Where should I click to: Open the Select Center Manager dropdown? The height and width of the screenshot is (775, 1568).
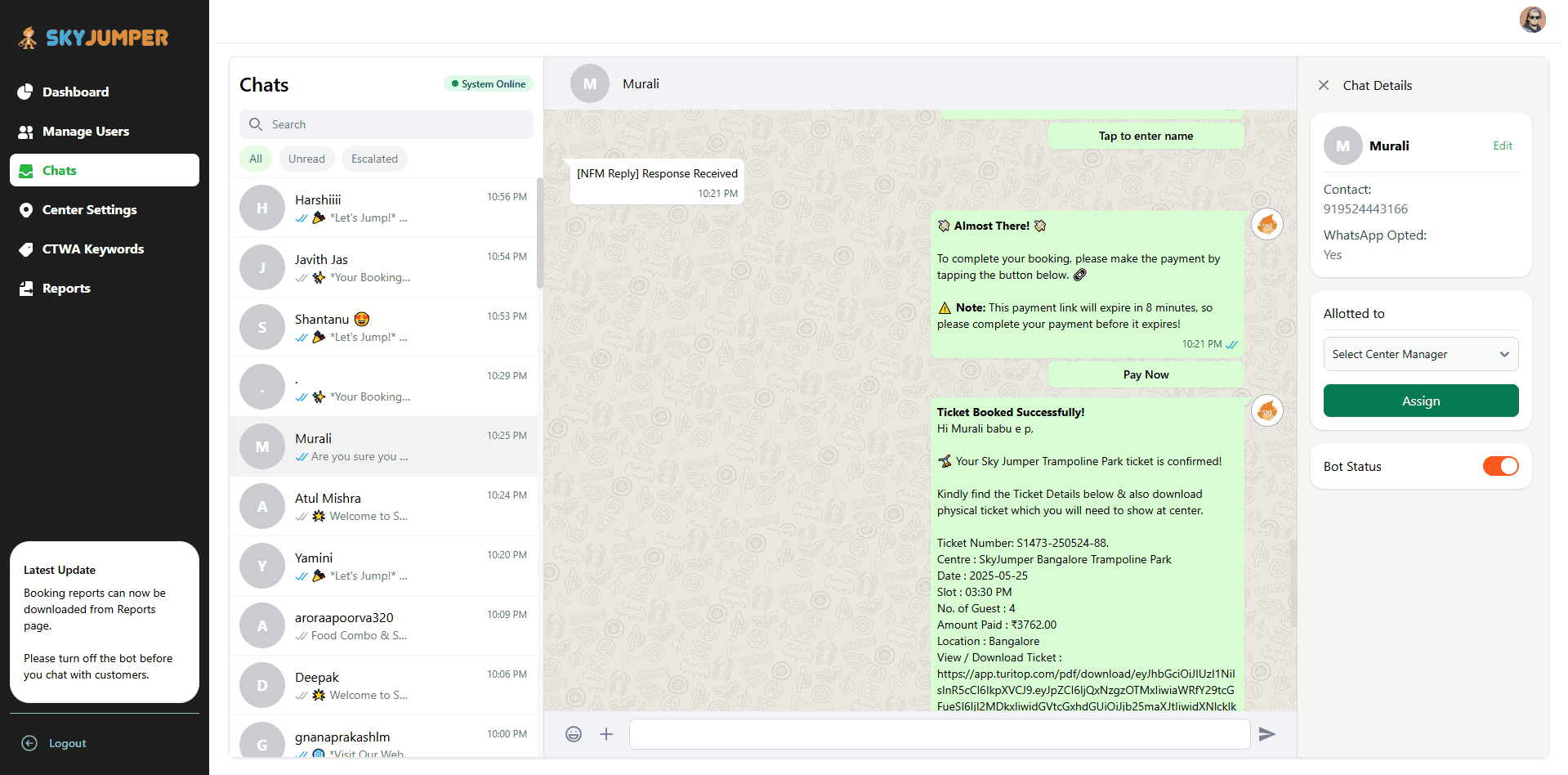click(x=1420, y=353)
